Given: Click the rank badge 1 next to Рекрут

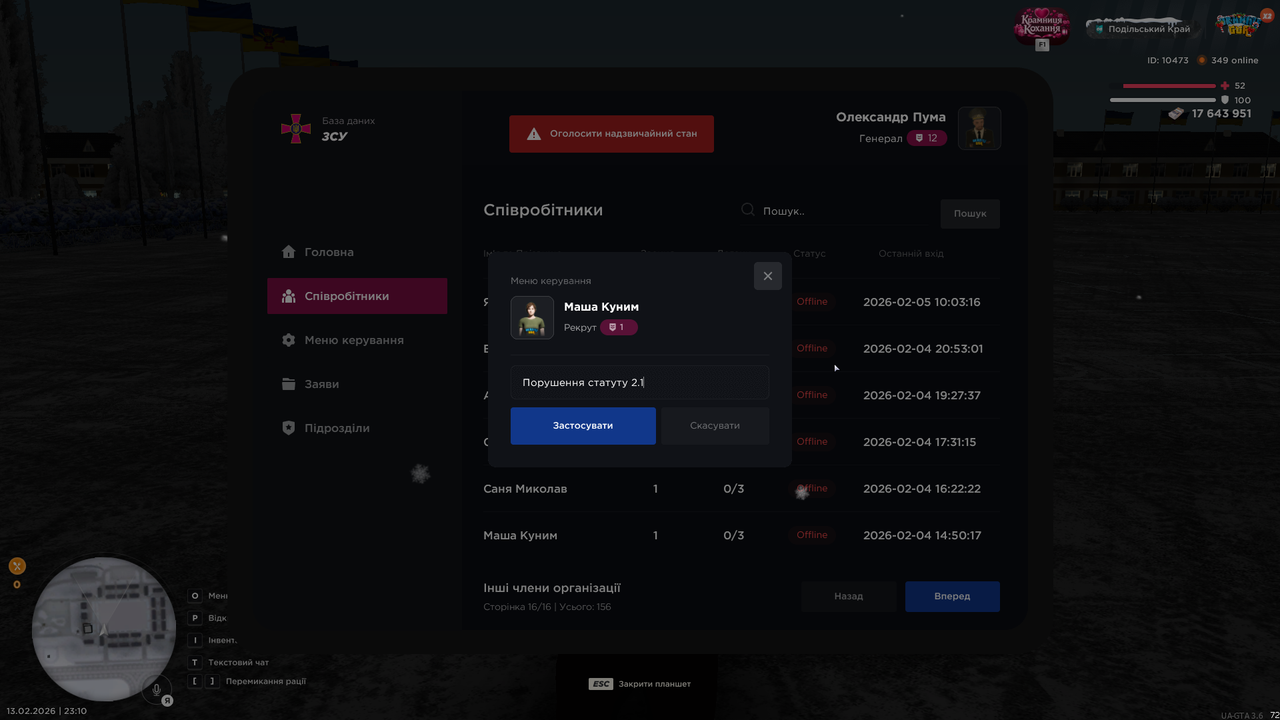Looking at the screenshot, I should coord(618,327).
